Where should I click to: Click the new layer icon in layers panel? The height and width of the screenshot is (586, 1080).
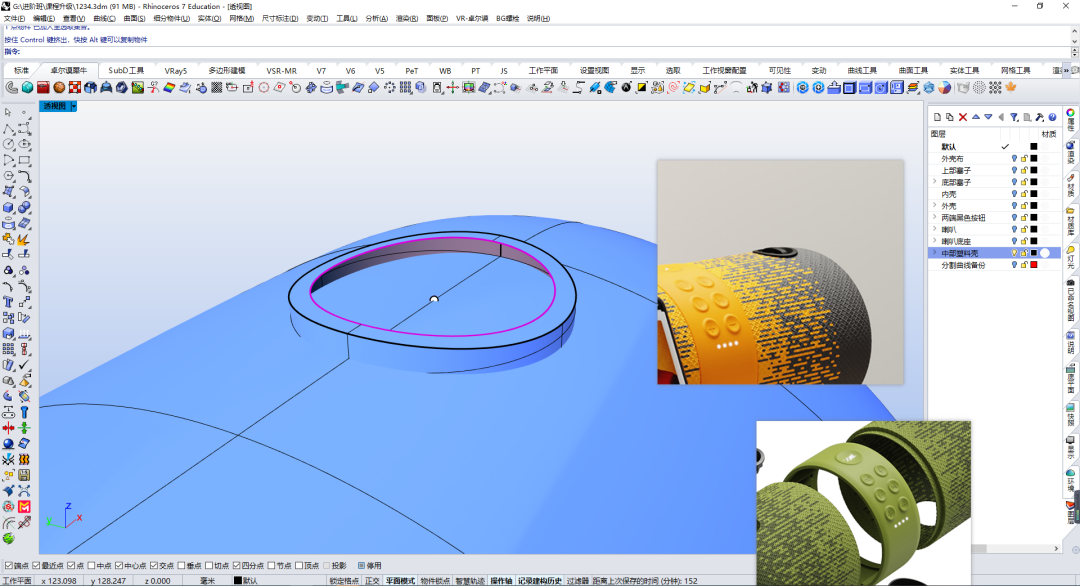(937, 117)
